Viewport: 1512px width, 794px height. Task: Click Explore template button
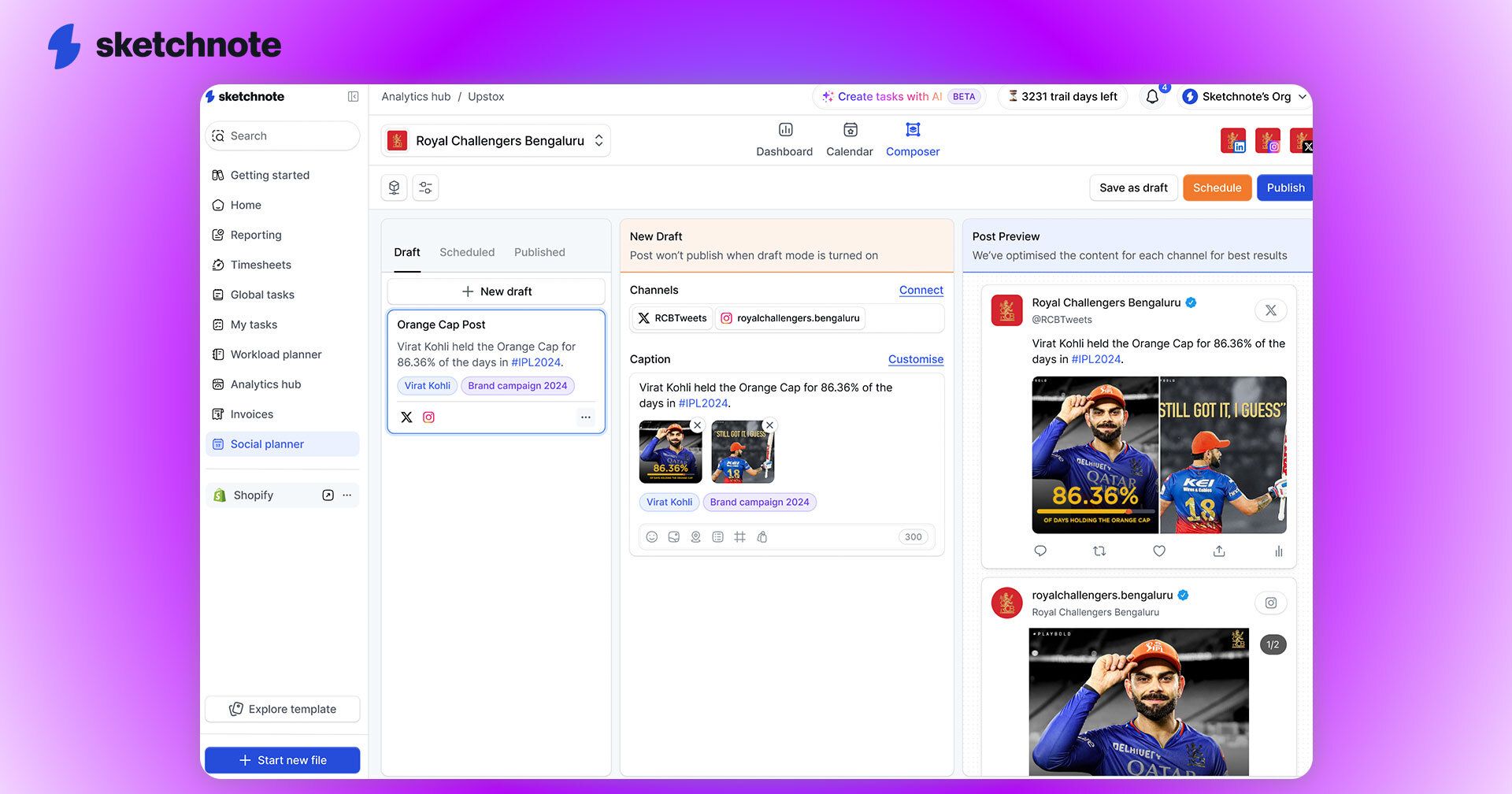click(283, 709)
